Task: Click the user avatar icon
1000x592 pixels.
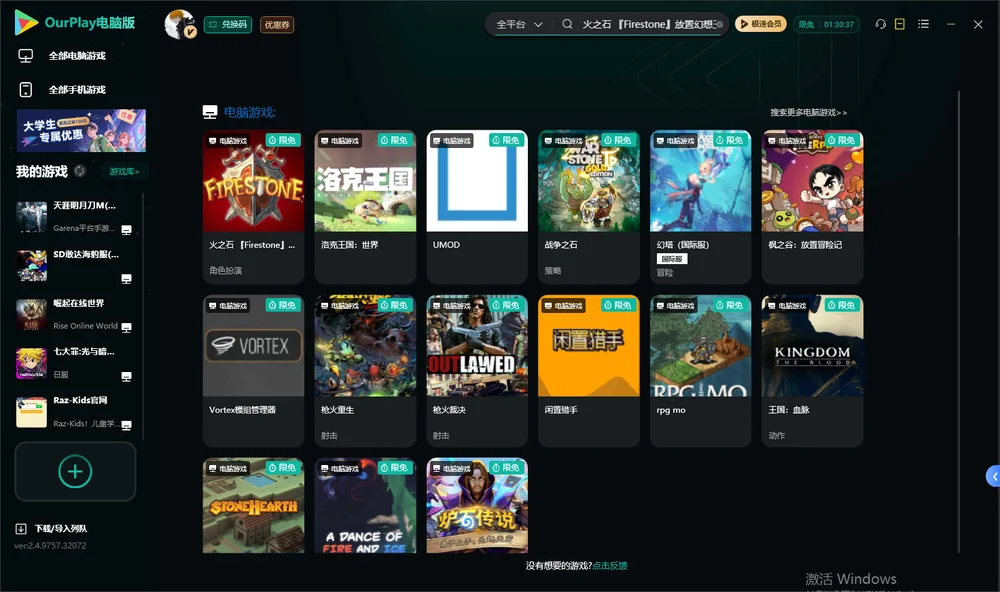Action: (x=180, y=25)
